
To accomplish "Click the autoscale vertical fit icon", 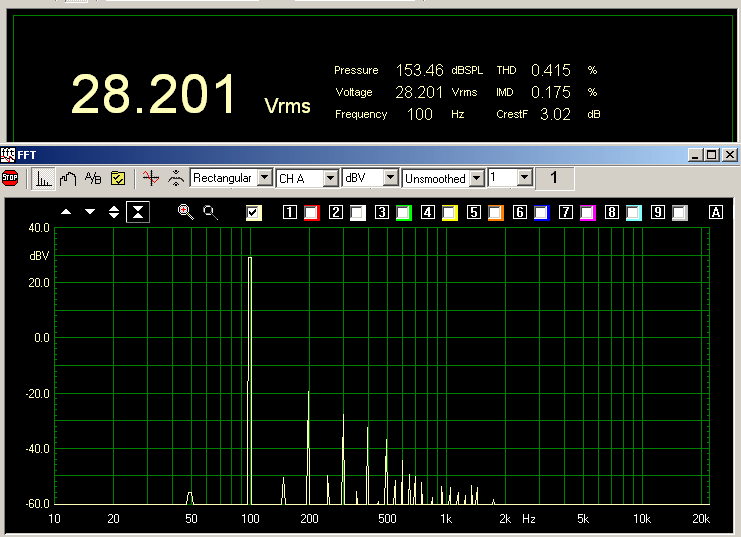I will click(138, 212).
